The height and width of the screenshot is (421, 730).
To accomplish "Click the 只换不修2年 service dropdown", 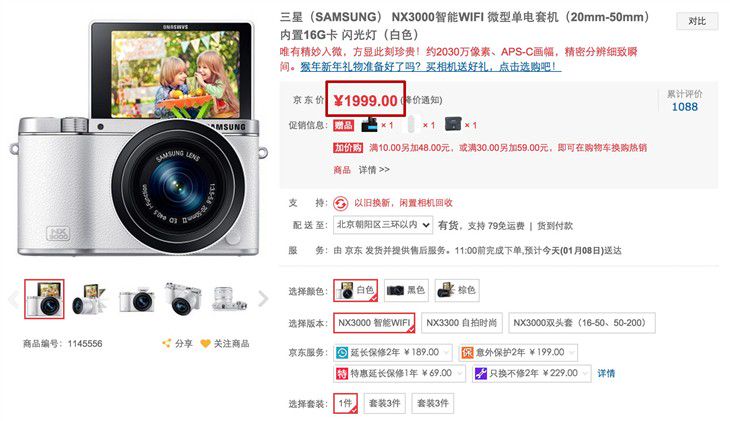I will (x=532, y=373).
